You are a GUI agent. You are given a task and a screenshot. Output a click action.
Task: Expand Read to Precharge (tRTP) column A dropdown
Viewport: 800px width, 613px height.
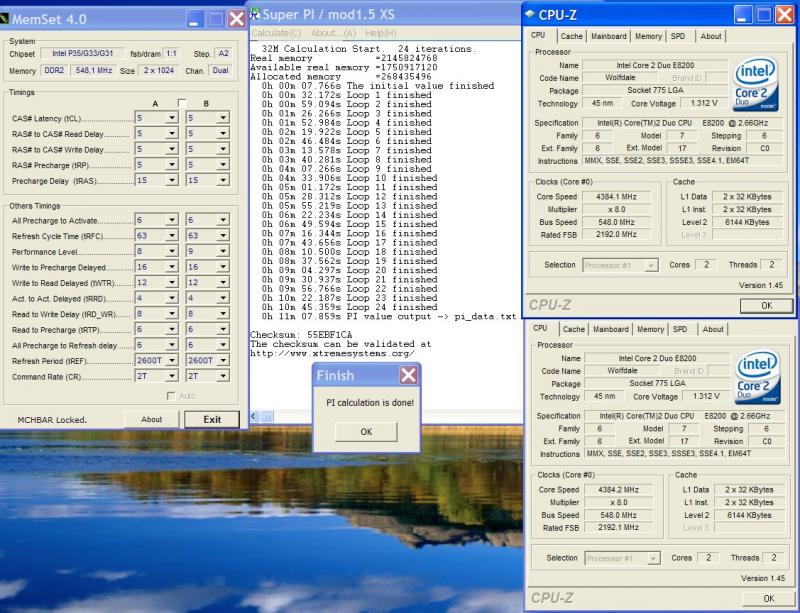tap(172, 329)
